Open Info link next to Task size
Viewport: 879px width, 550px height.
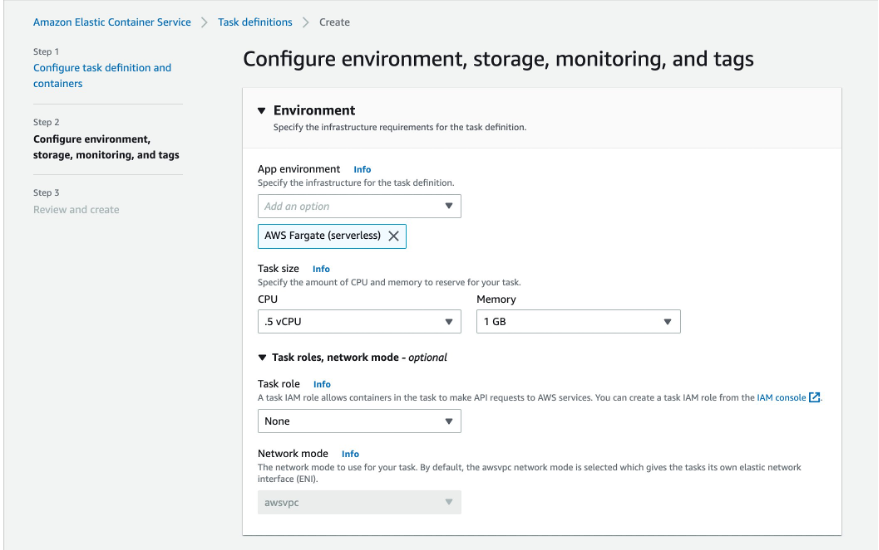point(321,269)
